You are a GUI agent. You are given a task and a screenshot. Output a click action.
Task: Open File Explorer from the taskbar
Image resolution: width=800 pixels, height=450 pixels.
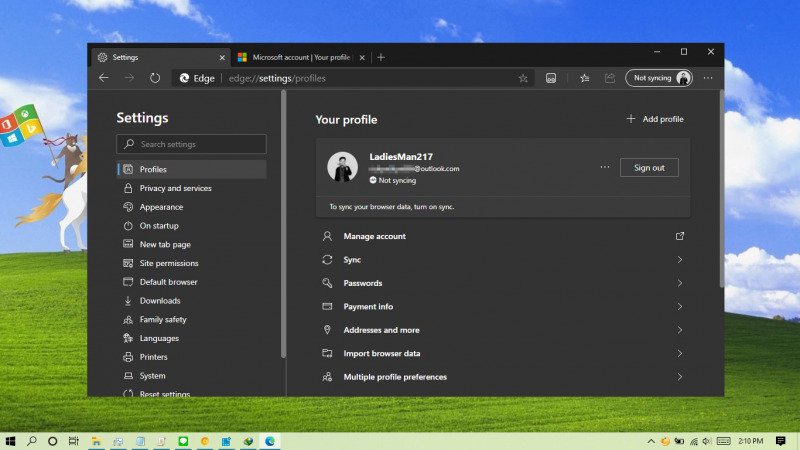click(x=96, y=441)
